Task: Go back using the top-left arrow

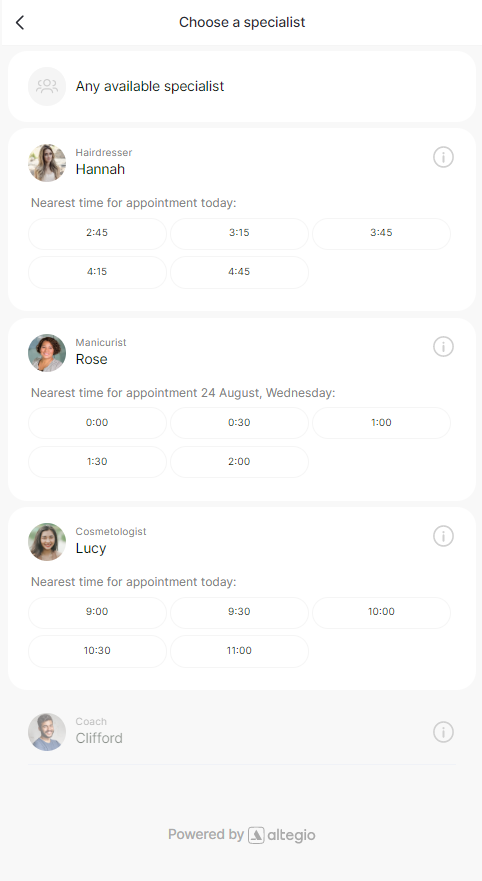Action: pos(20,22)
